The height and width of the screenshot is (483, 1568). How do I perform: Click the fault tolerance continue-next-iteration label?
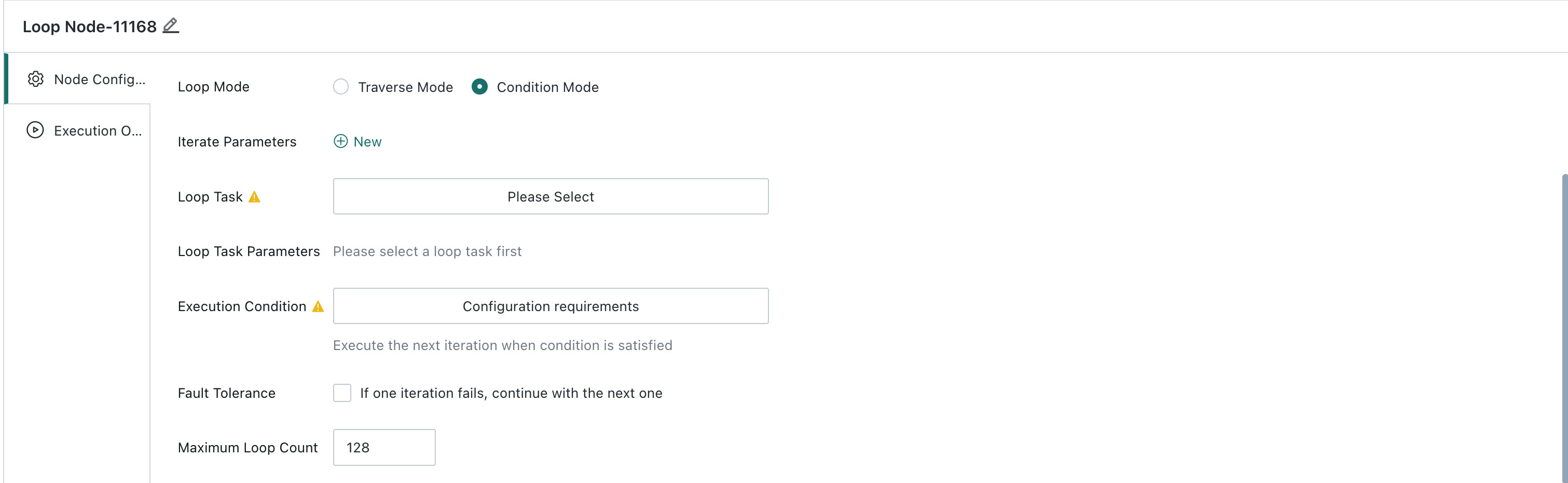point(511,393)
